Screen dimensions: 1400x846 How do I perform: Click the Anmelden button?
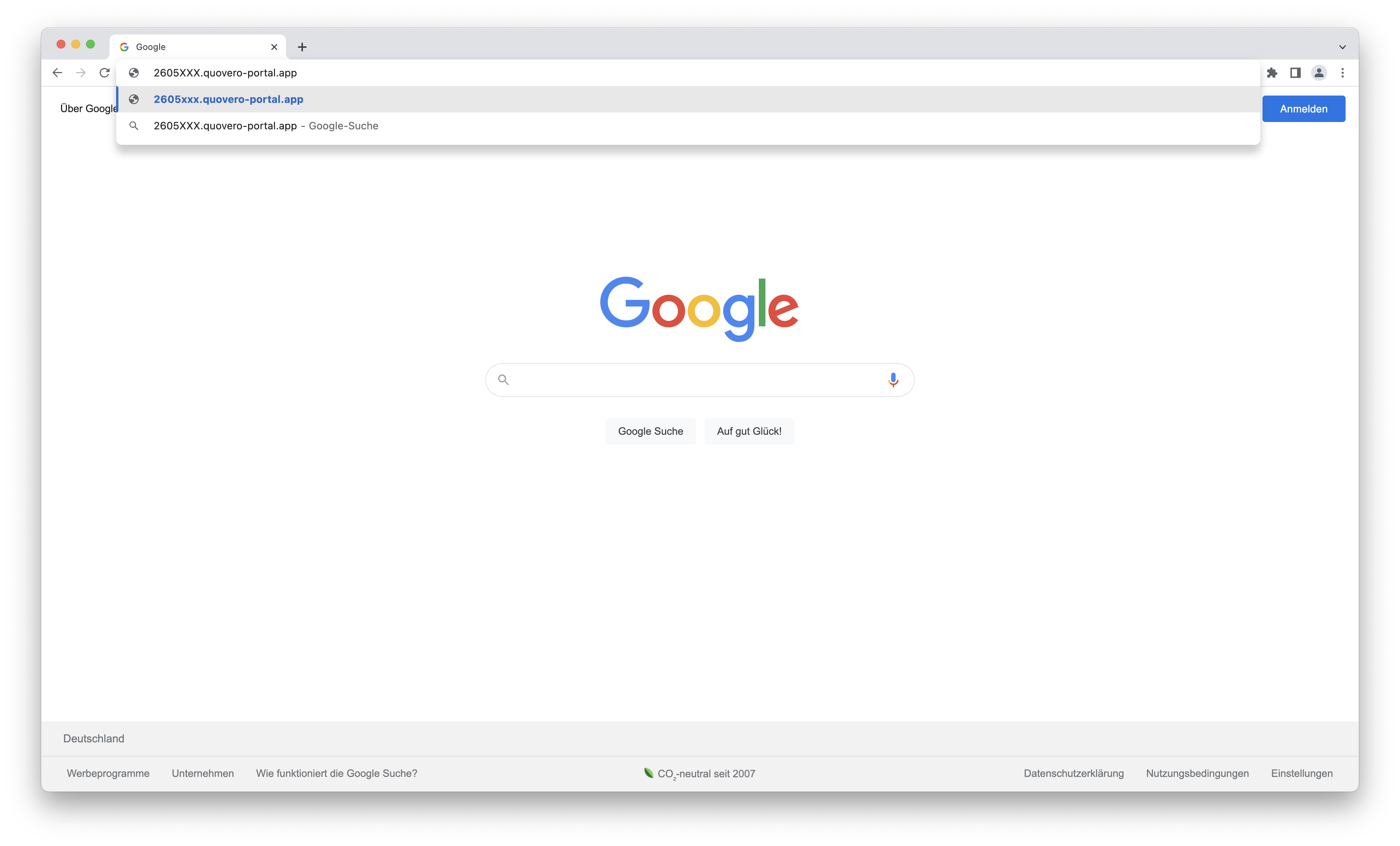coord(1303,109)
